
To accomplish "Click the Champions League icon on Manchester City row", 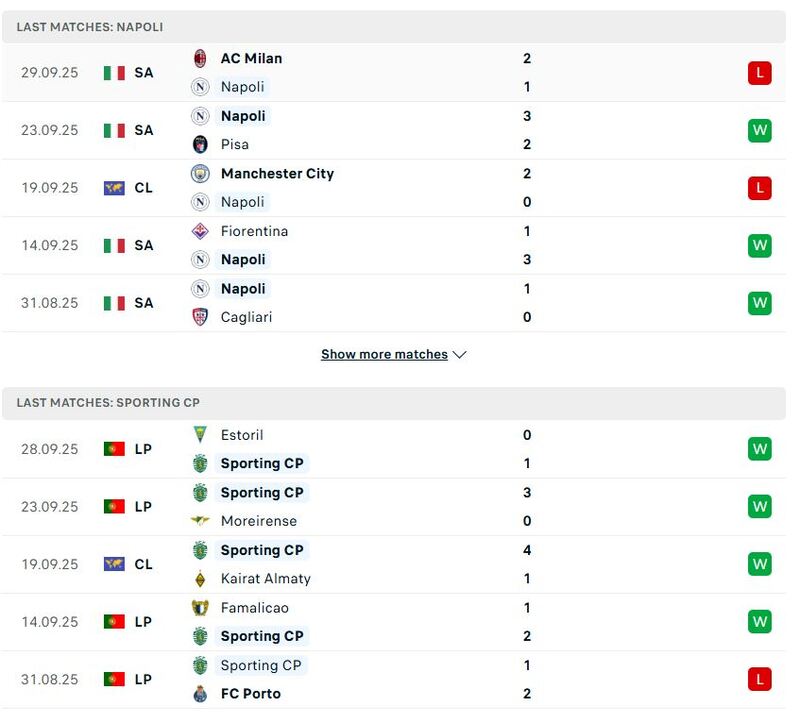I will 114,187.
